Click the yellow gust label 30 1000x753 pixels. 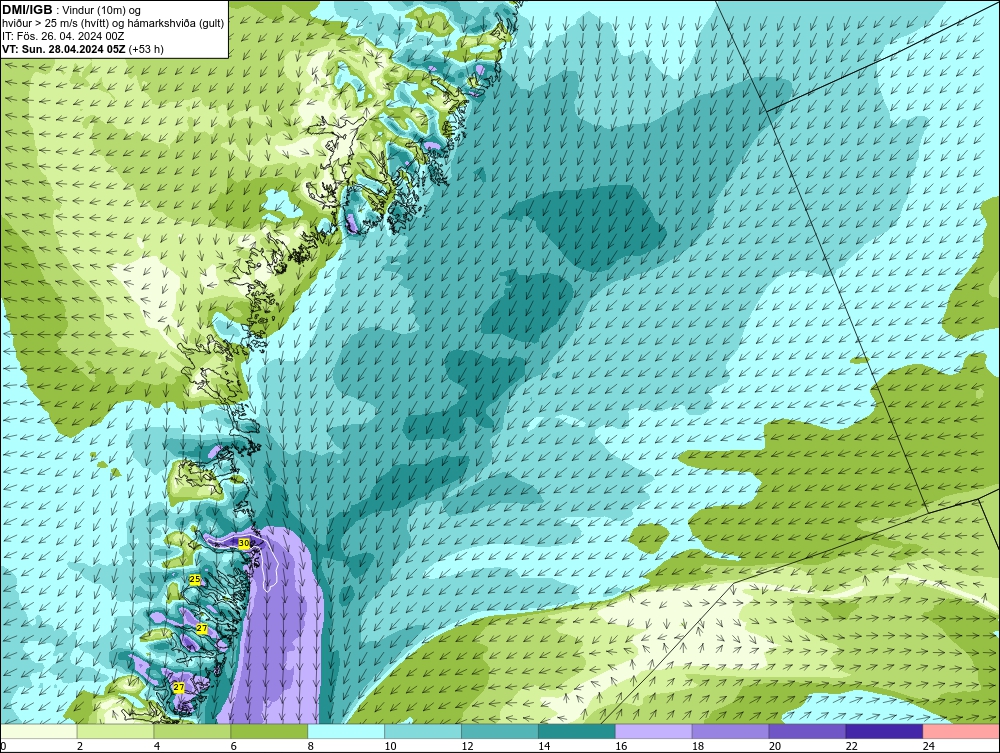244,543
